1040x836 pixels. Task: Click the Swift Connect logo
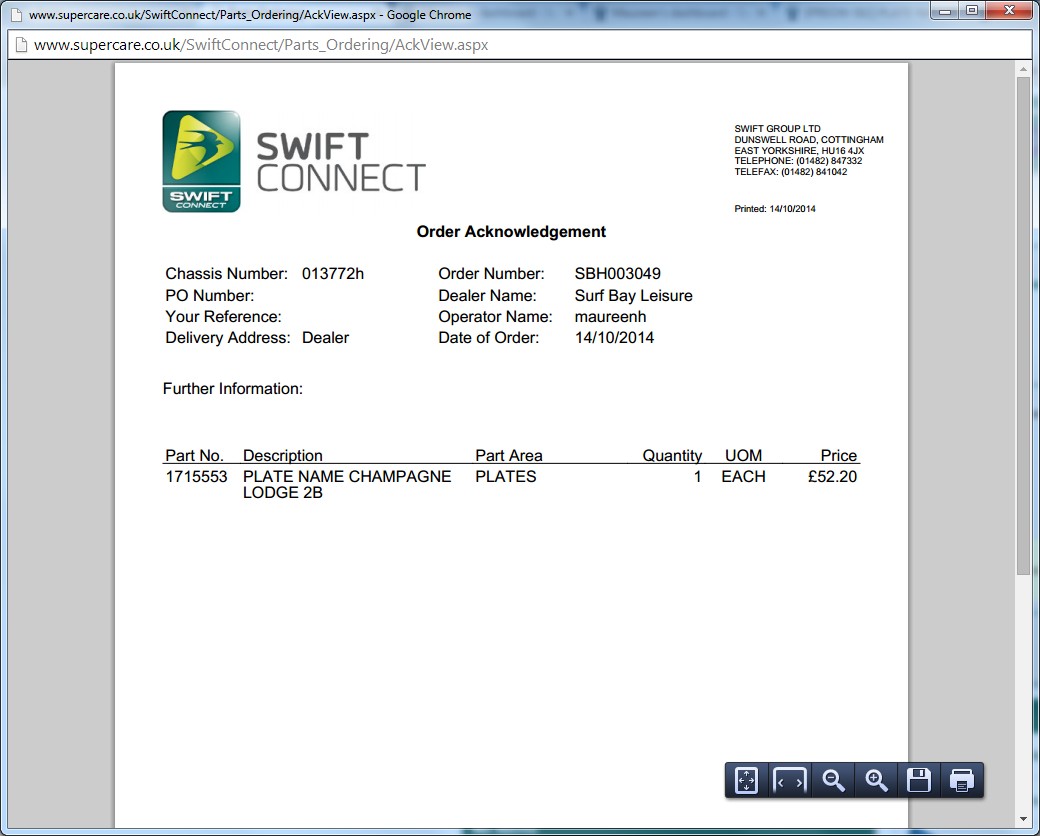[x=294, y=161]
